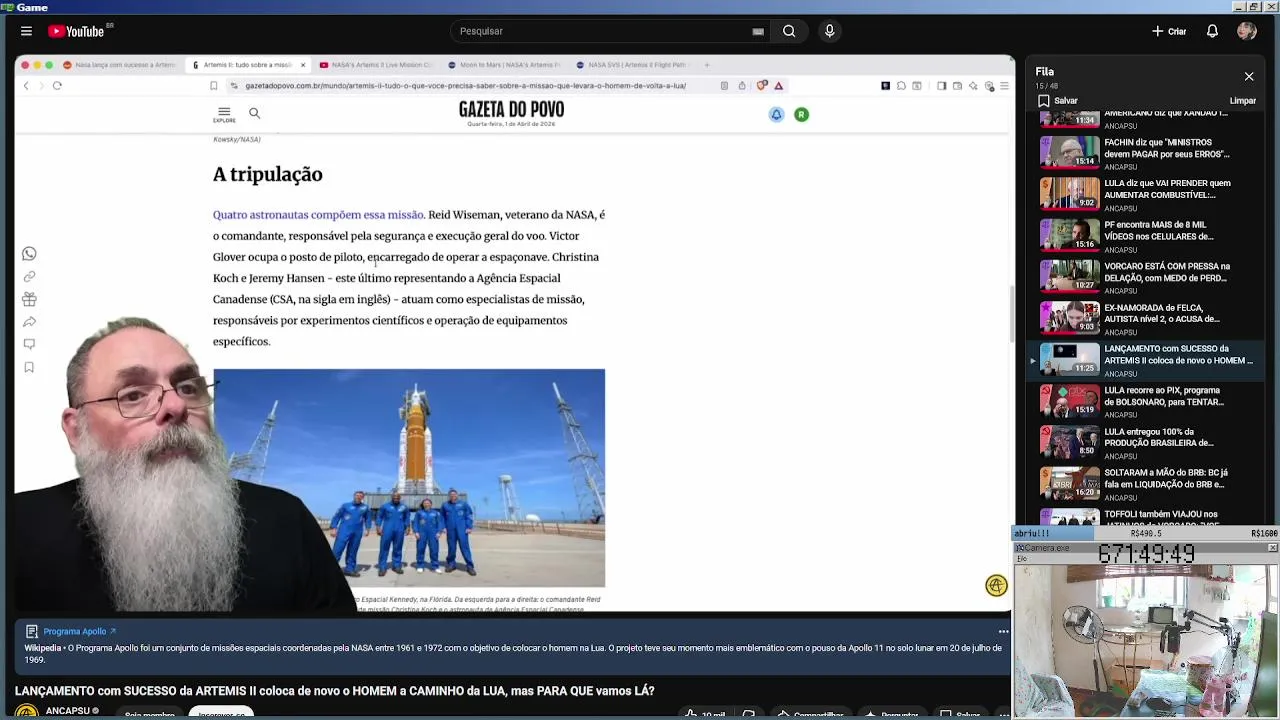Open the YouTube guide hamburger menu

[x=26, y=31]
